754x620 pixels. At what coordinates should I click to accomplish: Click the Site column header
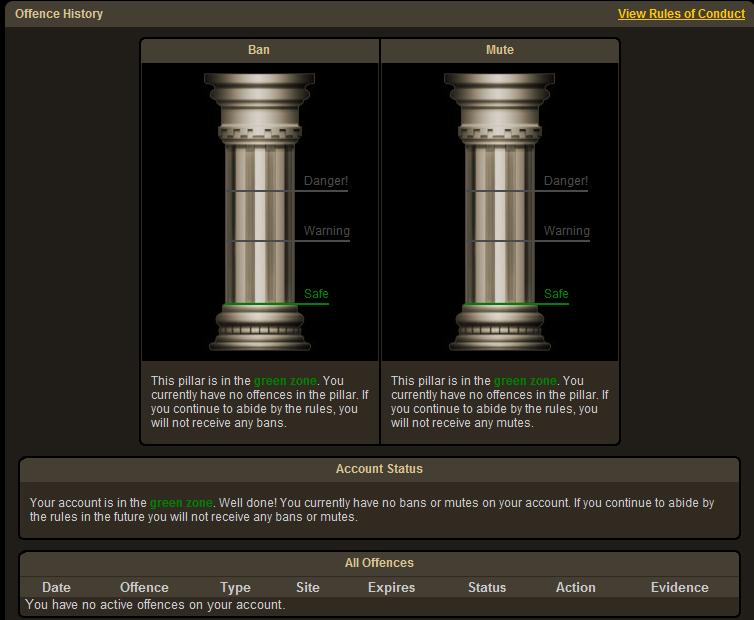[308, 588]
